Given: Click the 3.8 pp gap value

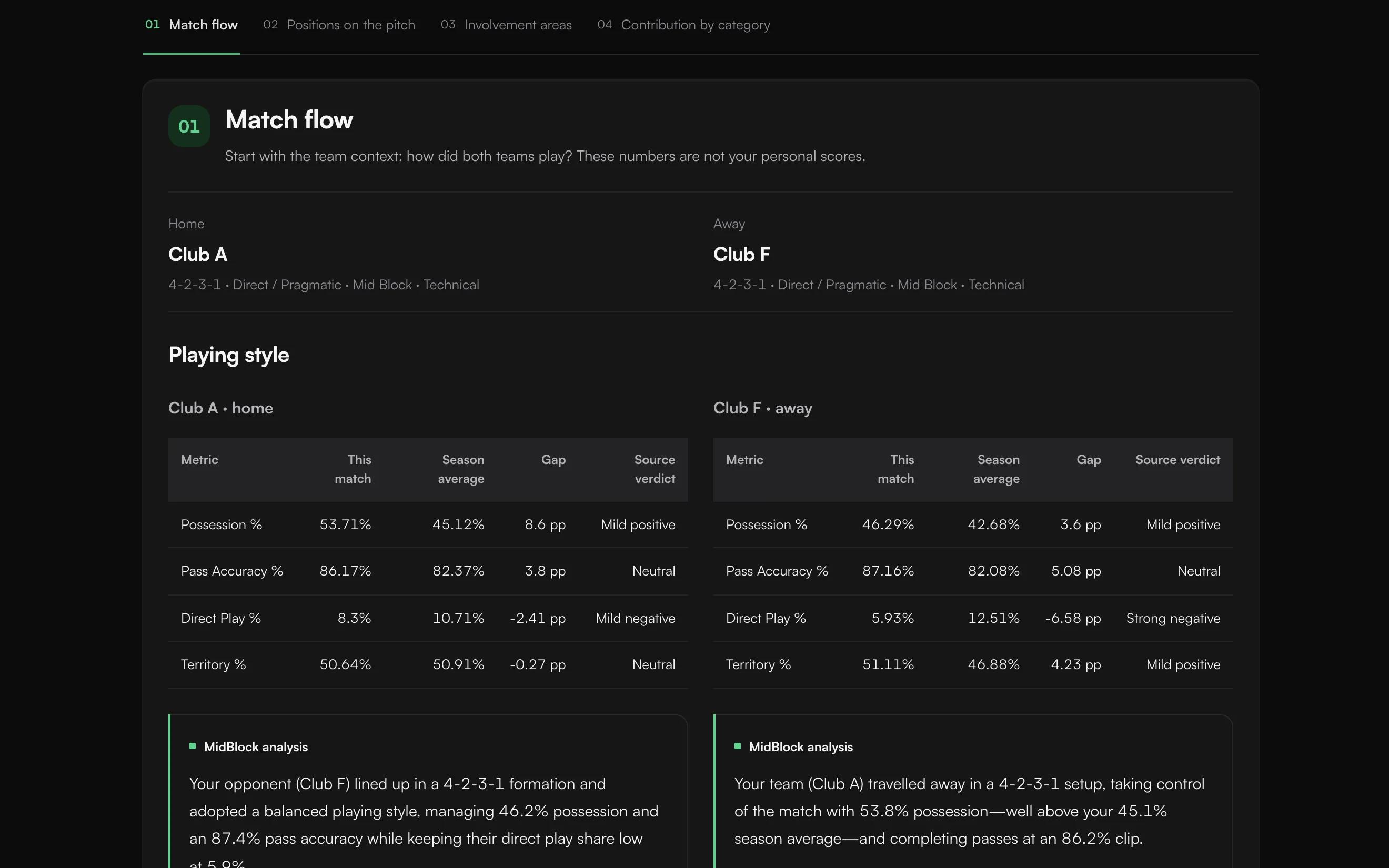Looking at the screenshot, I should [x=545, y=571].
